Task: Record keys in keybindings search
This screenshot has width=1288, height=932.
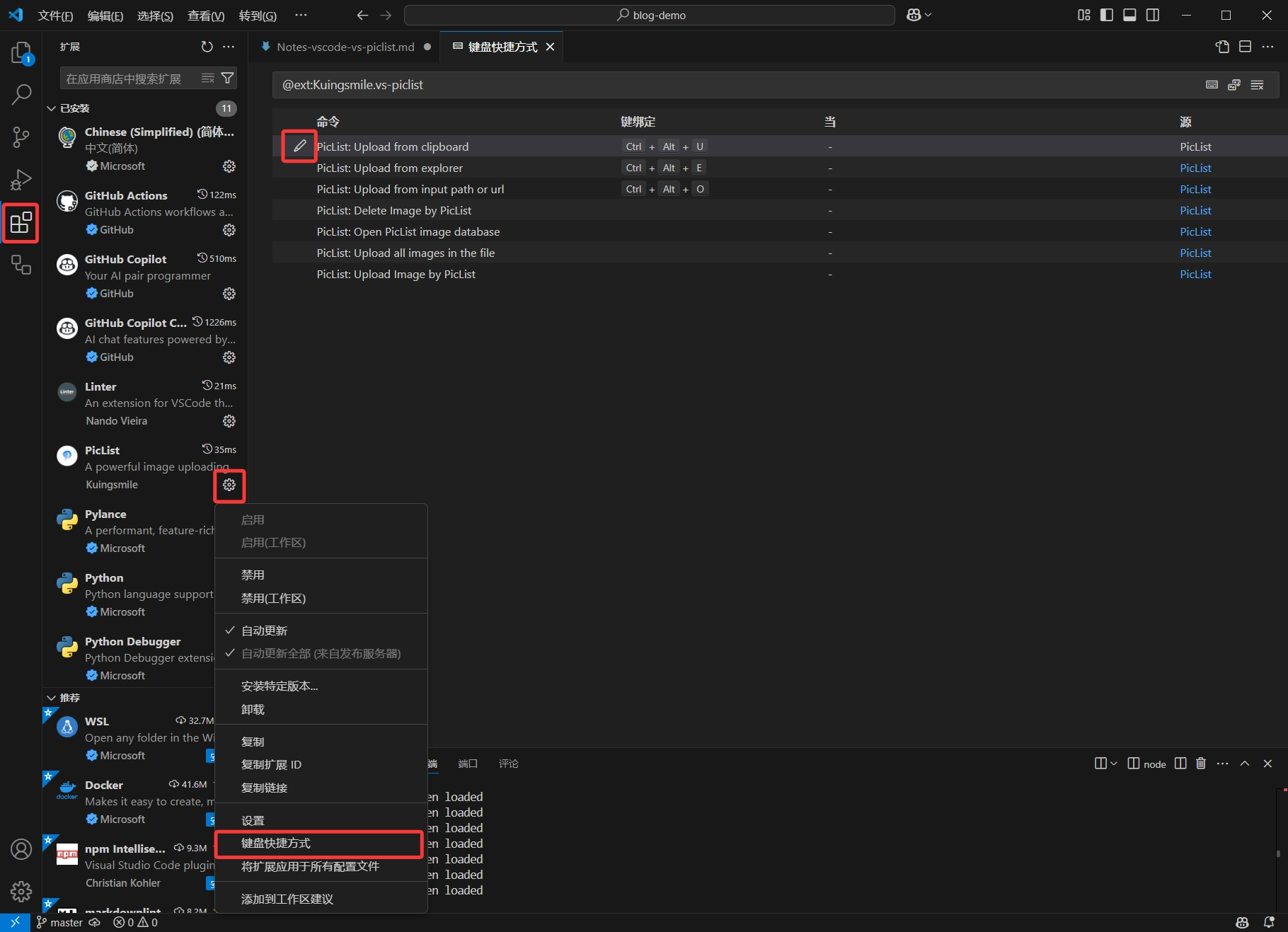Action: [x=1212, y=85]
